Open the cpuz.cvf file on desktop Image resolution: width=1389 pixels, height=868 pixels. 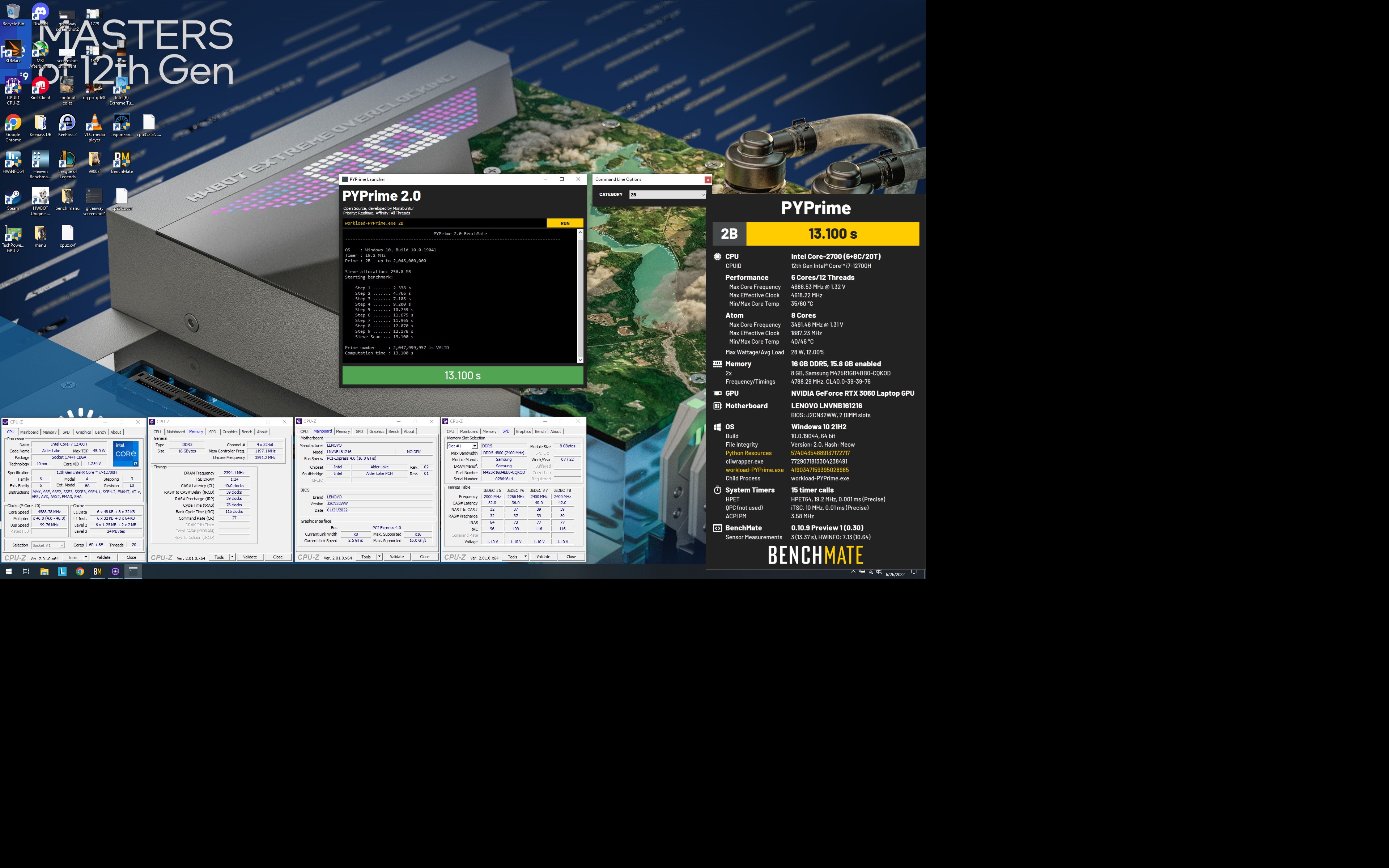click(x=67, y=237)
